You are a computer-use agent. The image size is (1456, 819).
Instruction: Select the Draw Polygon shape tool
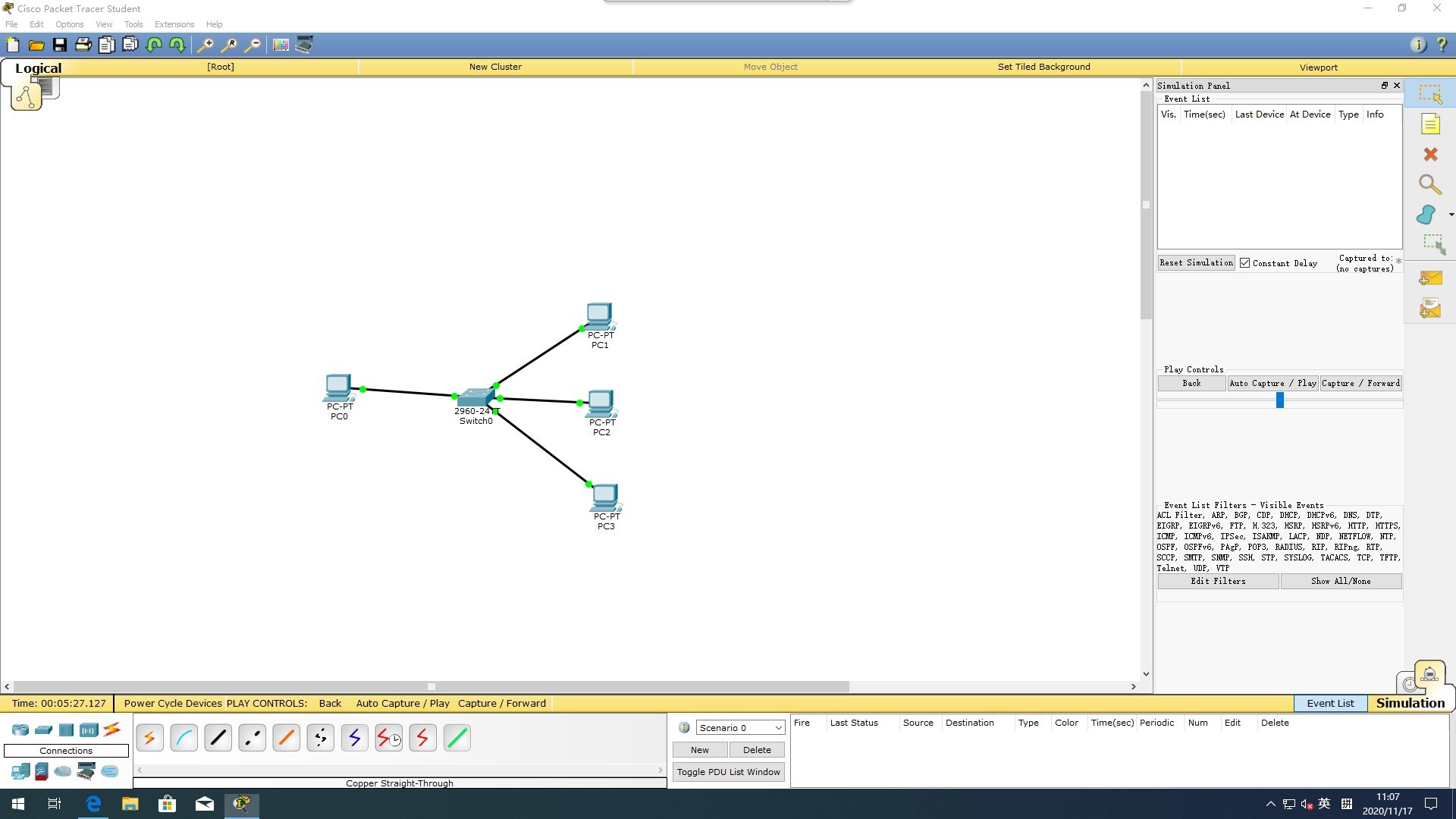1426,215
